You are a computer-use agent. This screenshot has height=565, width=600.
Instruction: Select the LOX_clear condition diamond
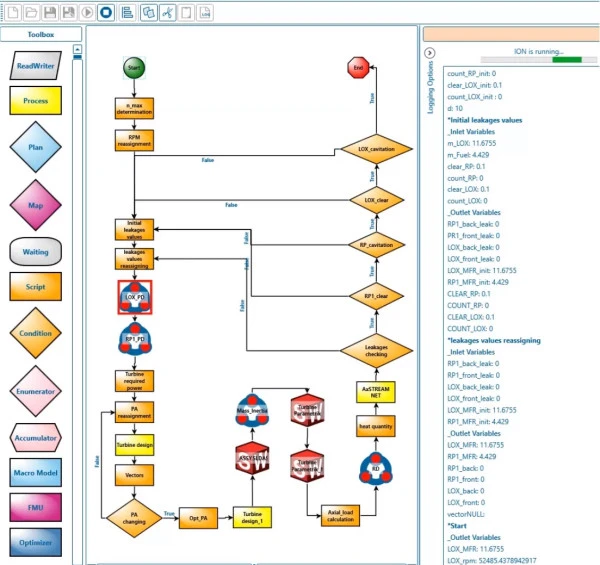coord(377,200)
